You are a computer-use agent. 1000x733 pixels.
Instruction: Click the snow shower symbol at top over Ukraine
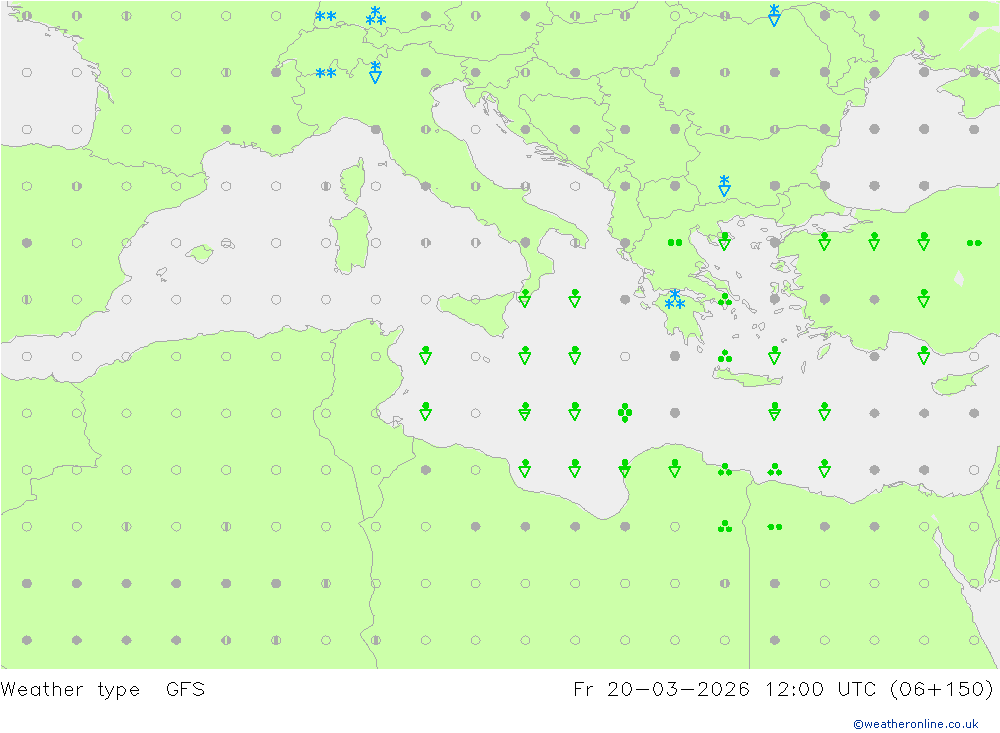[774, 15]
